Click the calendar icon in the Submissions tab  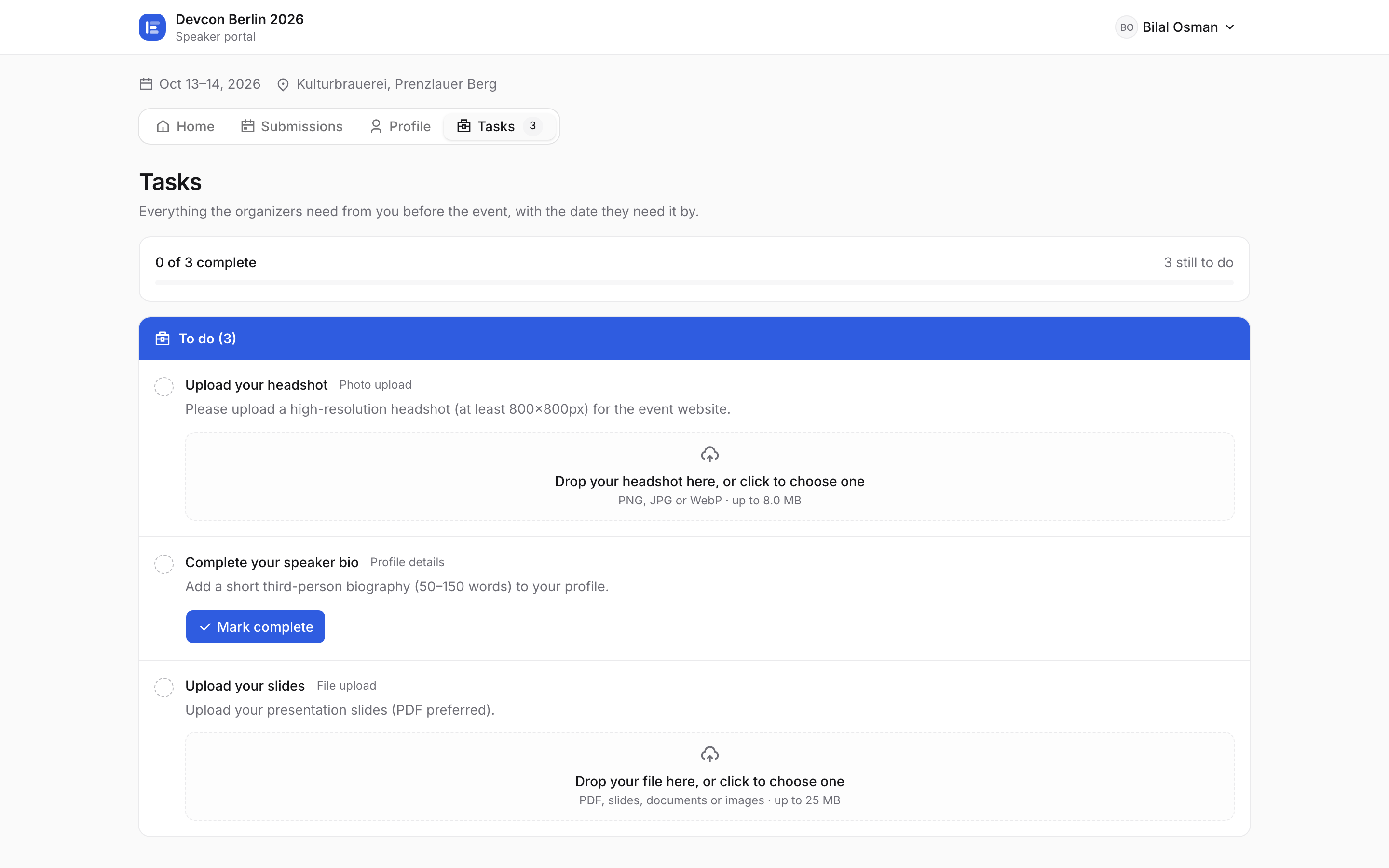click(247, 126)
